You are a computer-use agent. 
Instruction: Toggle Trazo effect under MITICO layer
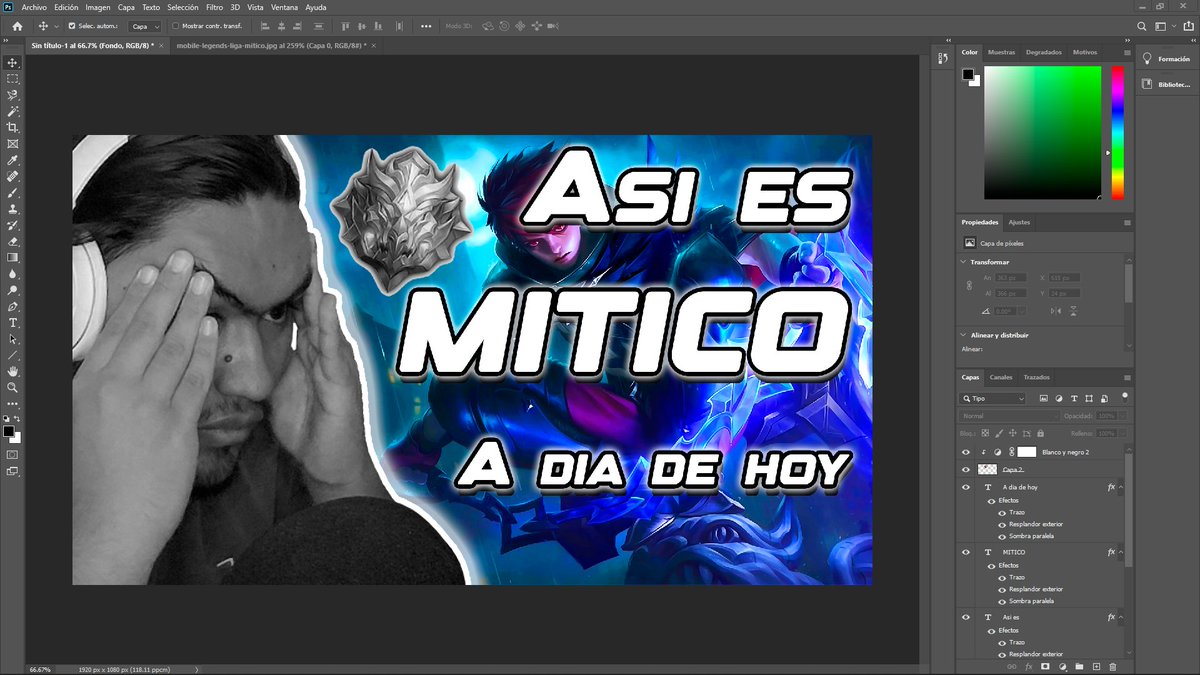1002,577
